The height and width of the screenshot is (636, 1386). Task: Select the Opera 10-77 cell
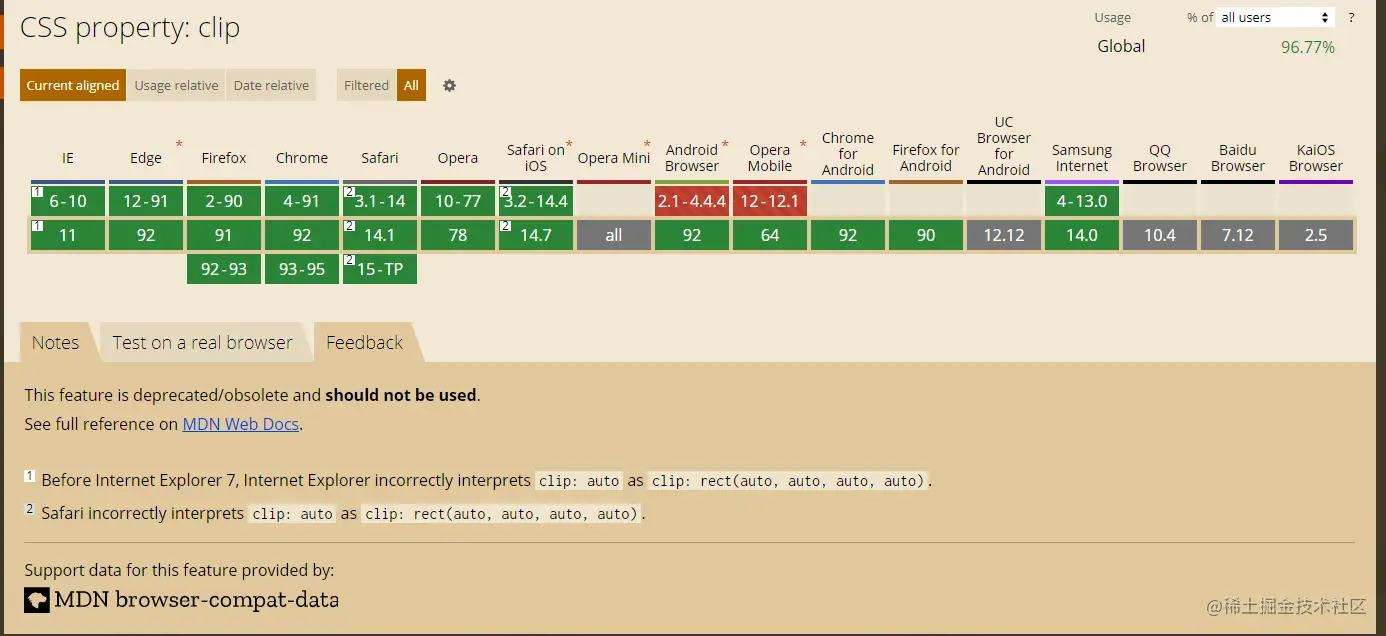(458, 201)
